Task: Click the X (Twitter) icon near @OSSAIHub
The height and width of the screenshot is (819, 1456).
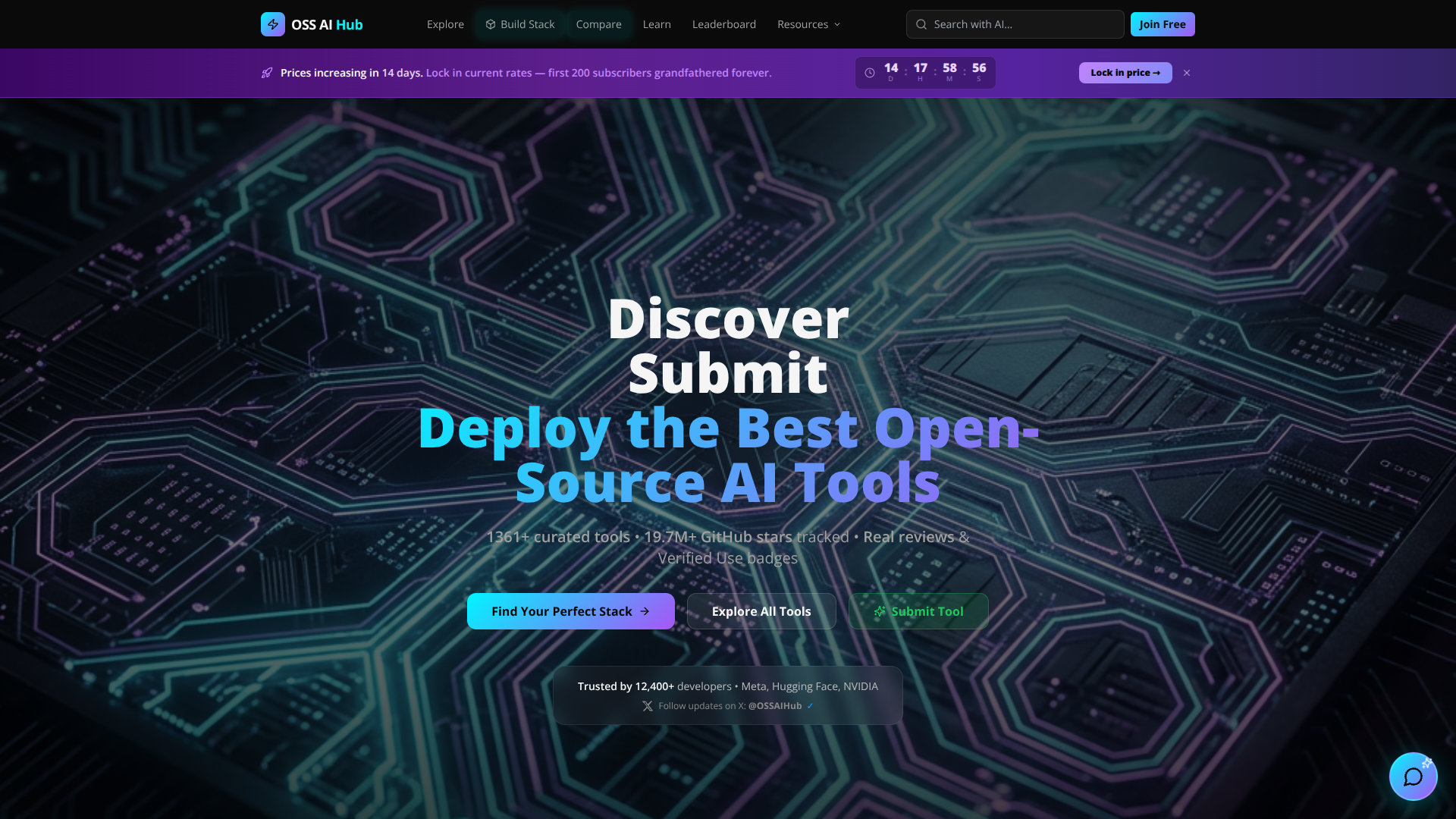Action: click(x=648, y=705)
